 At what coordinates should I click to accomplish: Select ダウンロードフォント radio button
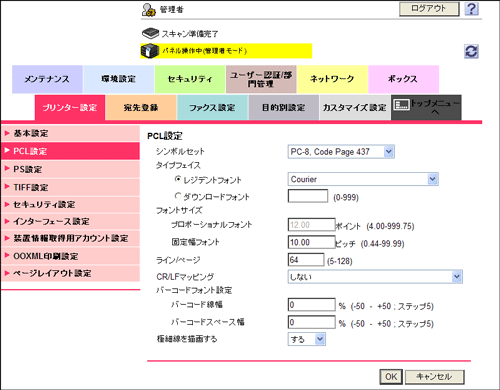[178, 196]
